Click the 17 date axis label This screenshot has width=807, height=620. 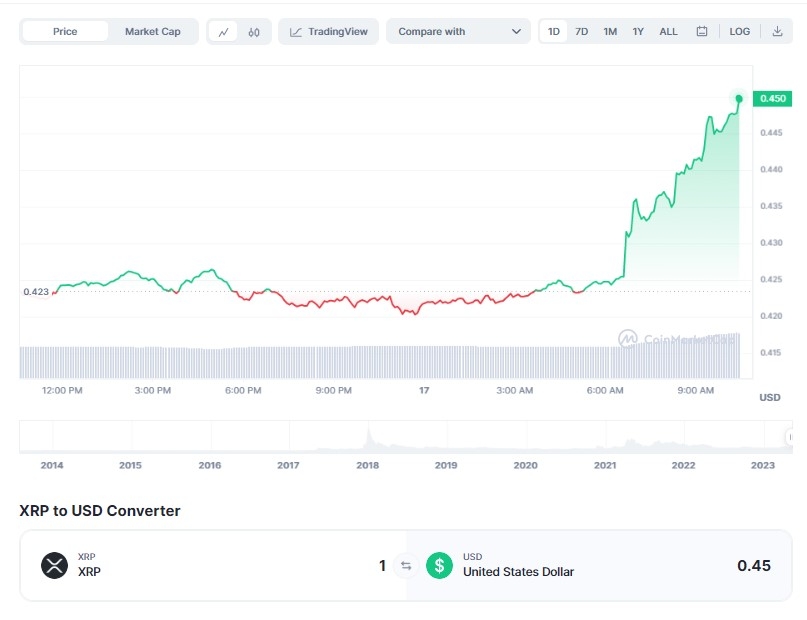(x=424, y=390)
